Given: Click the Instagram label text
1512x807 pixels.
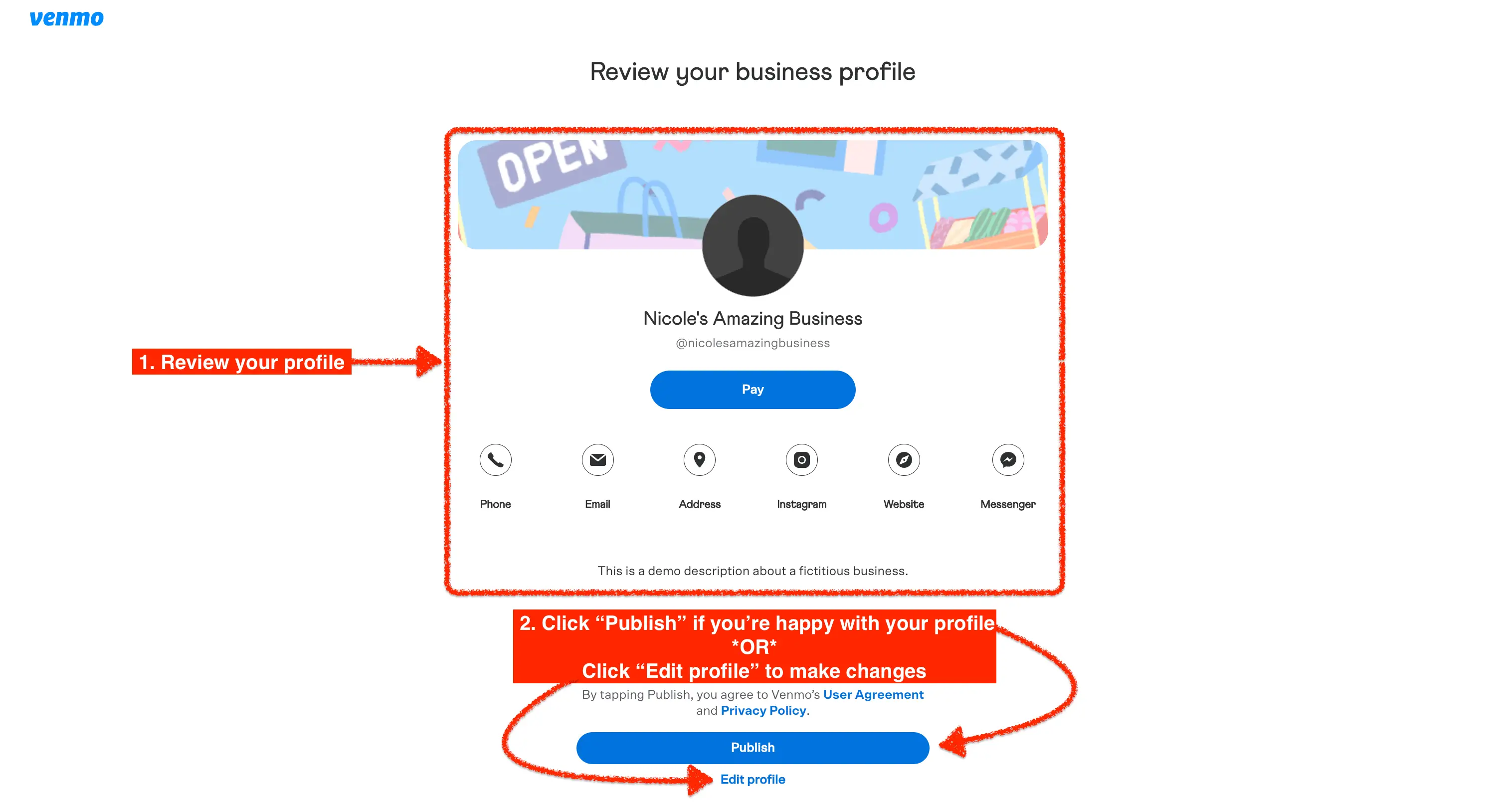Looking at the screenshot, I should 802,504.
